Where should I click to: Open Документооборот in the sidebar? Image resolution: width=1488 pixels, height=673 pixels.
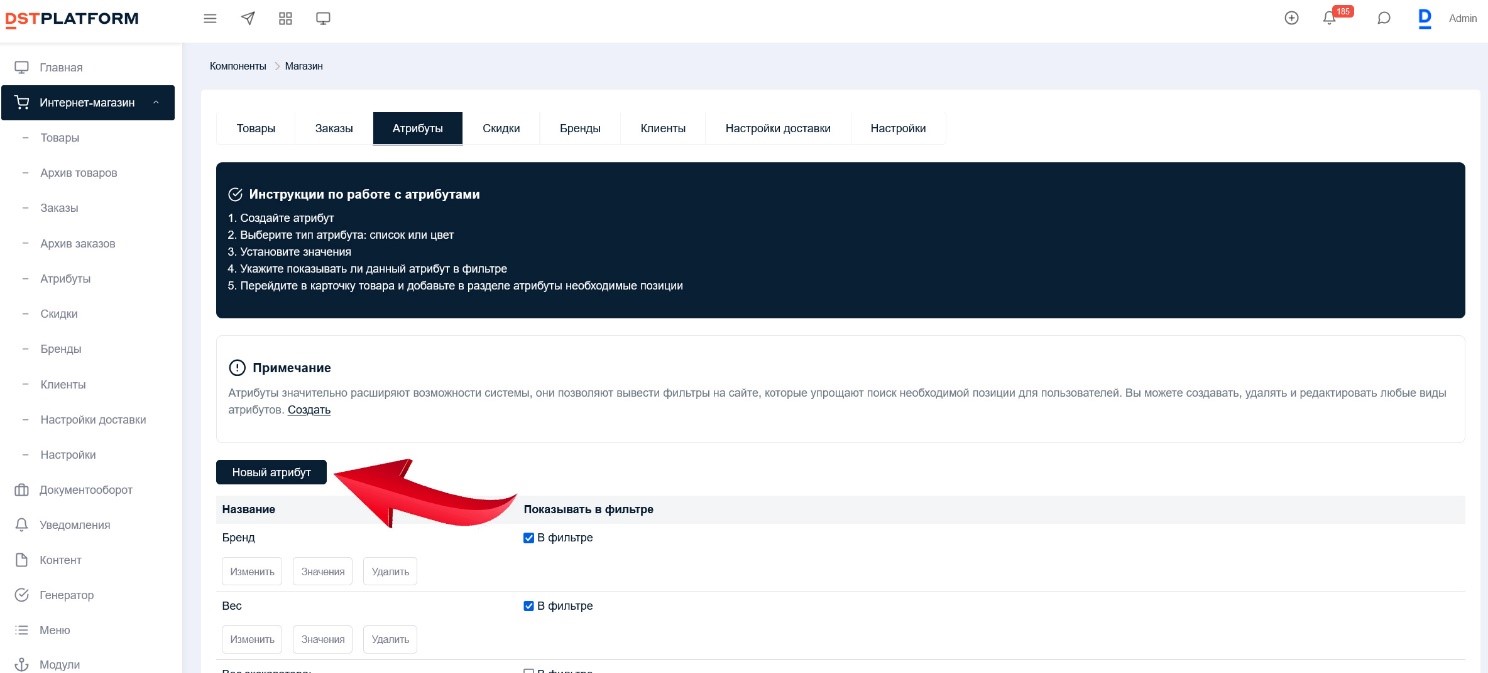tap(86, 490)
